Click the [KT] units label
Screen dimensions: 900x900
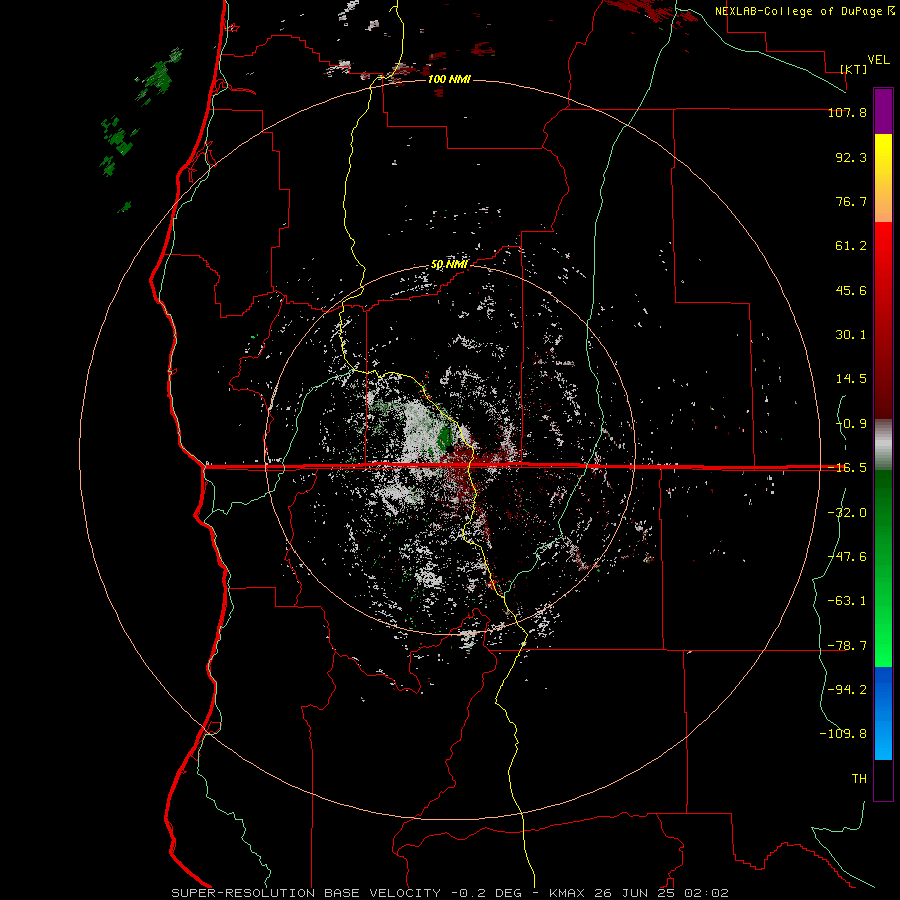point(854,69)
